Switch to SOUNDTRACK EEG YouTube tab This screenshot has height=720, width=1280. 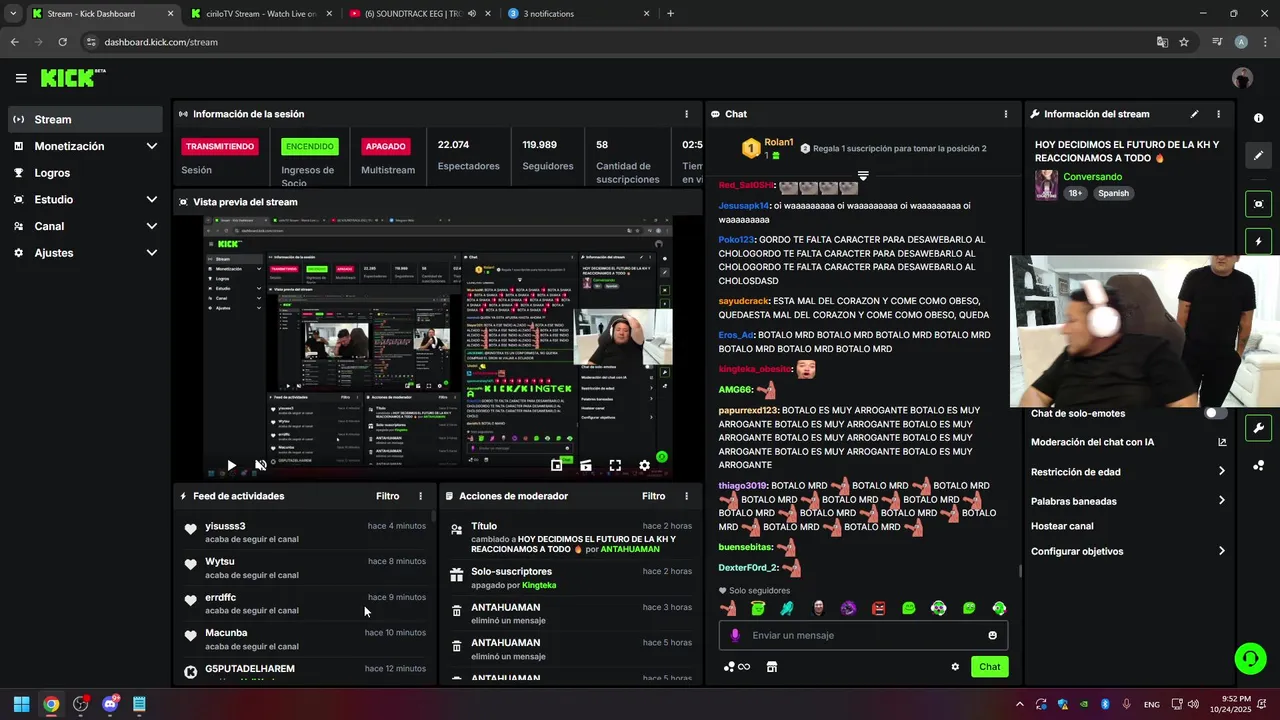pos(419,14)
